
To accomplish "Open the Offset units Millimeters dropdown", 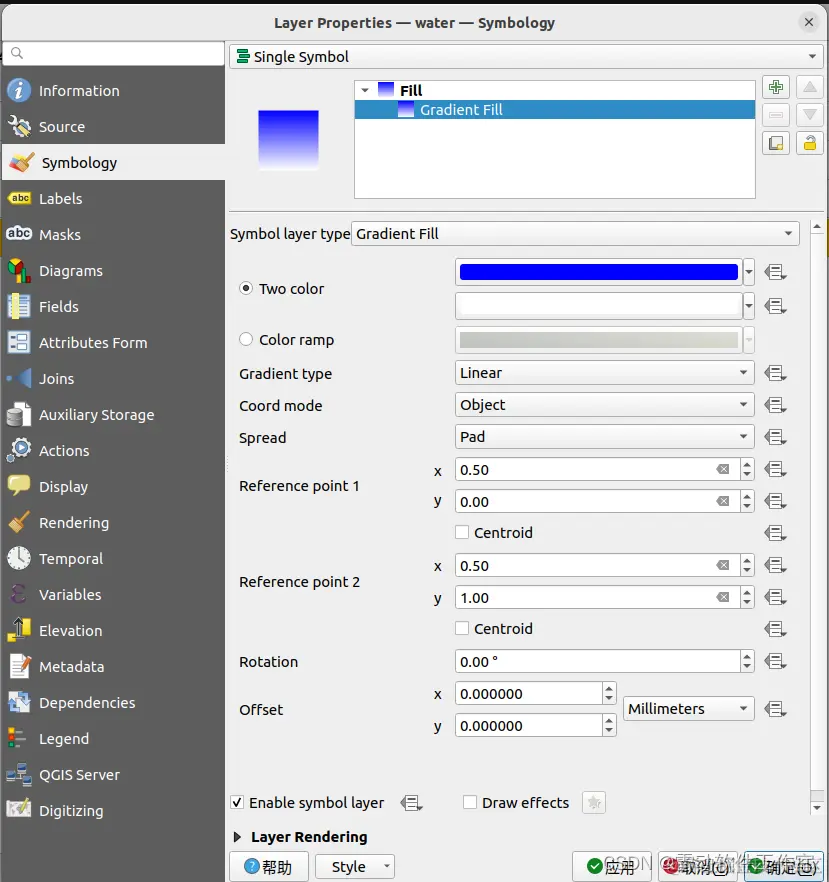I will tap(688, 709).
